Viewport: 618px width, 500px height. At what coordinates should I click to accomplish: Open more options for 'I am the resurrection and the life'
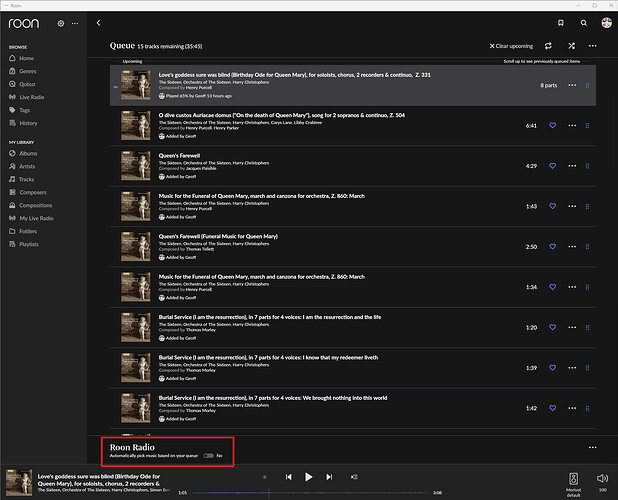click(572, 327)
